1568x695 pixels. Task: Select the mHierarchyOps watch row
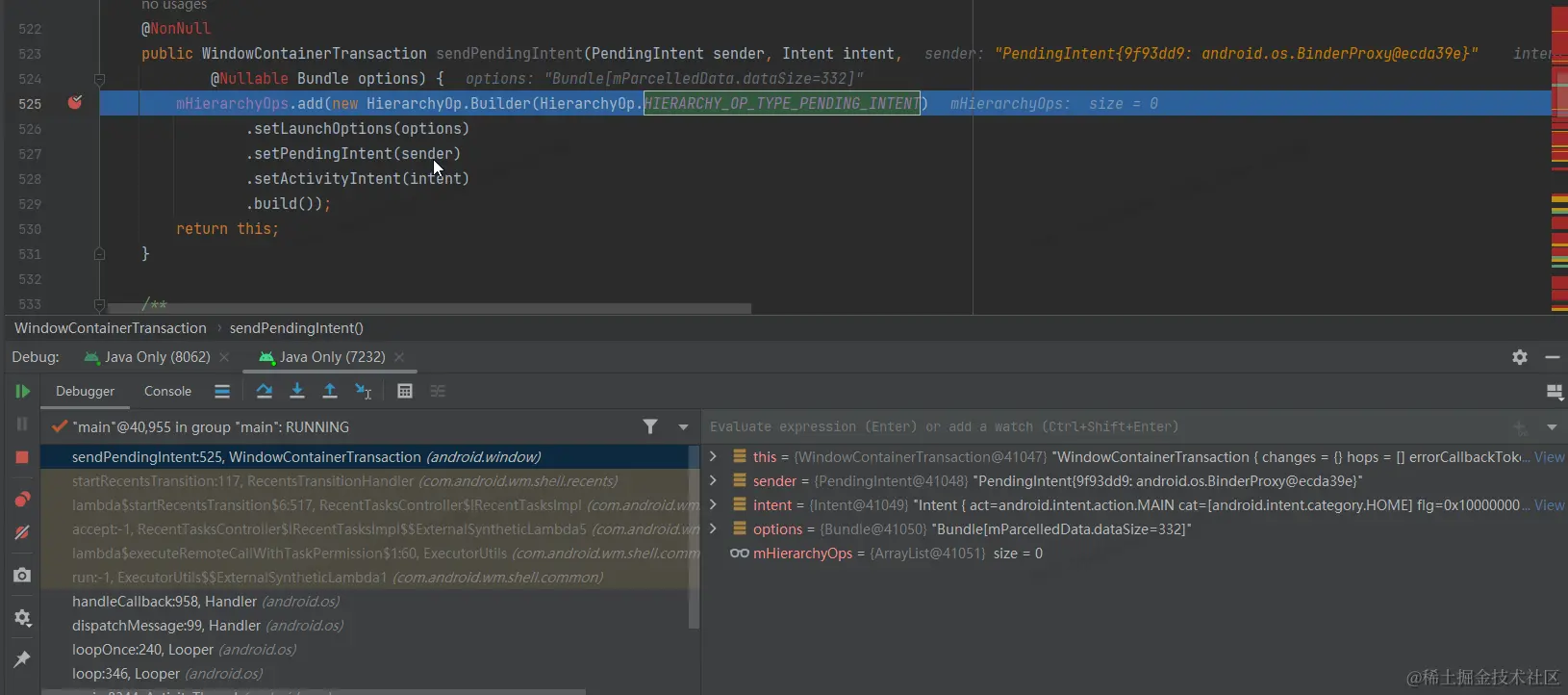1135,553
